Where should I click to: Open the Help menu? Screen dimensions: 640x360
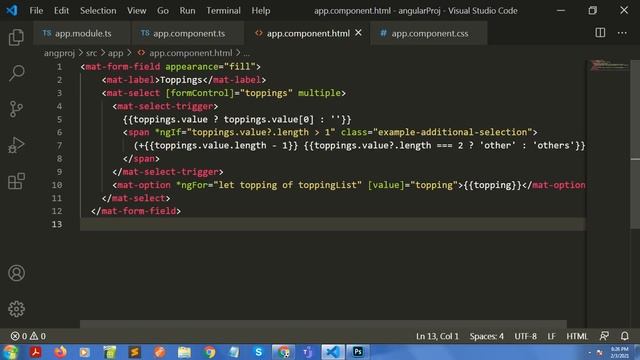click(261, 11)
